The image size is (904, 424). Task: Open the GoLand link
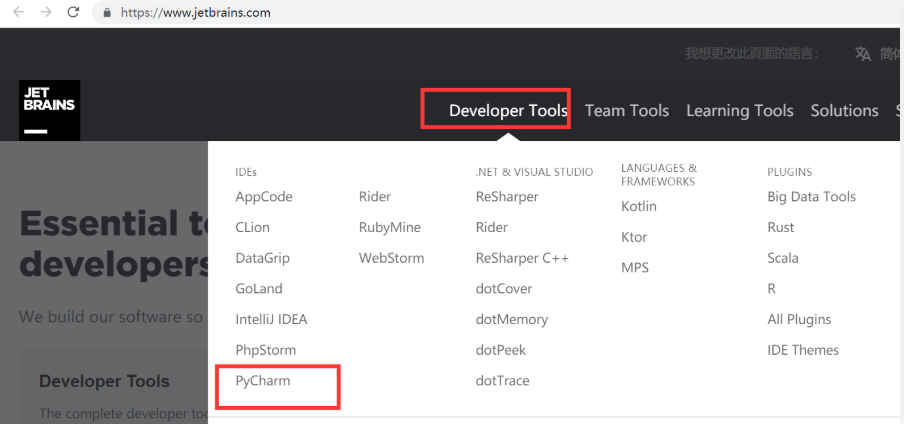coord(259,288)
